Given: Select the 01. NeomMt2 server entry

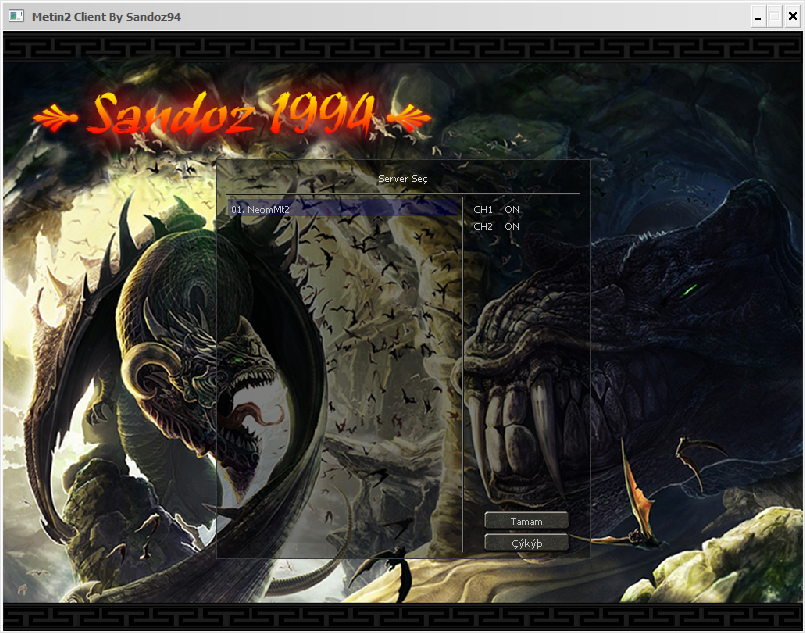Looking at the screenshot, I should 342,209.
